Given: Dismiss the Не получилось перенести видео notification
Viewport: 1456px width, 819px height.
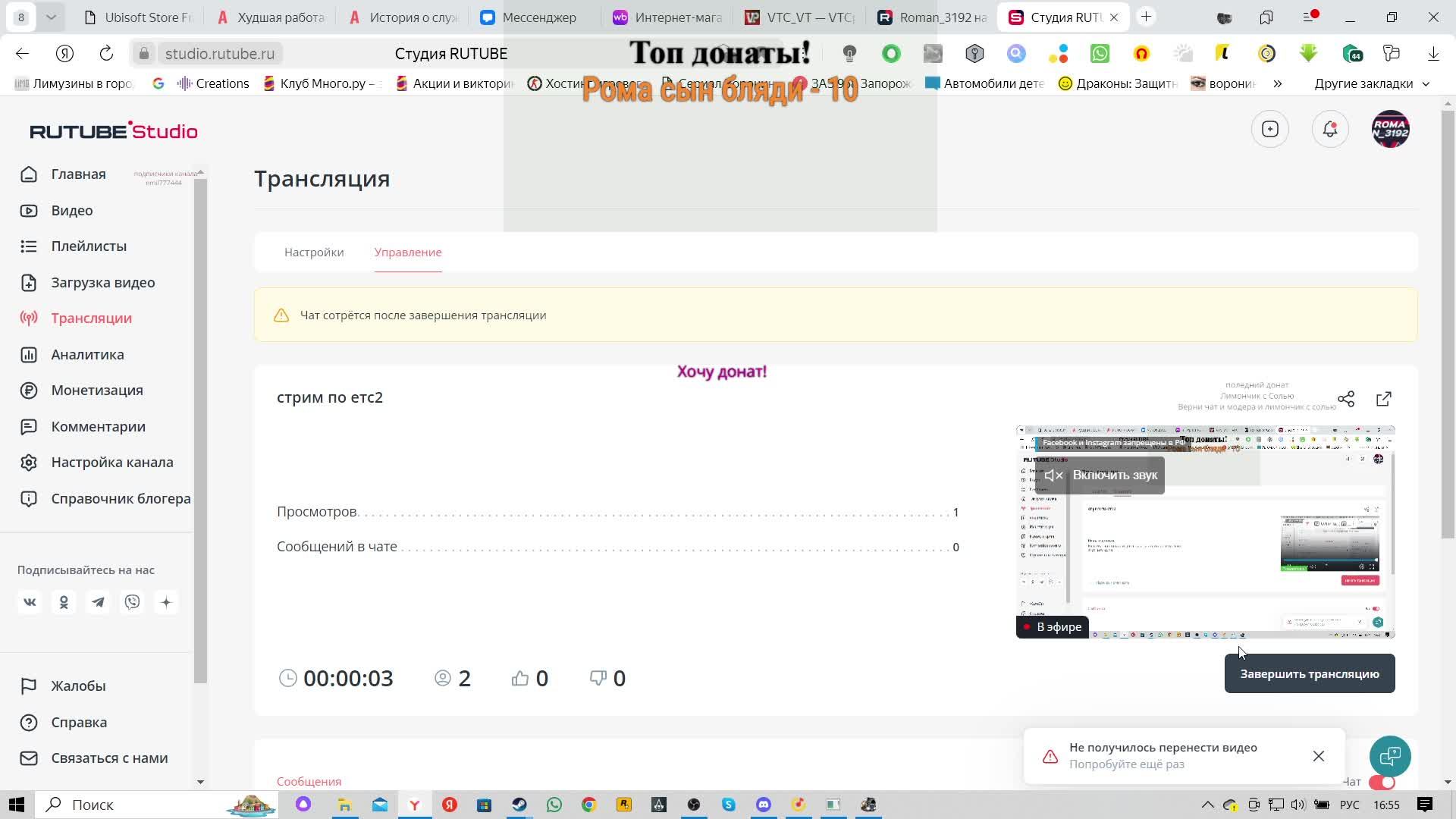Looking at the screenshot, I should [1319, 756].
